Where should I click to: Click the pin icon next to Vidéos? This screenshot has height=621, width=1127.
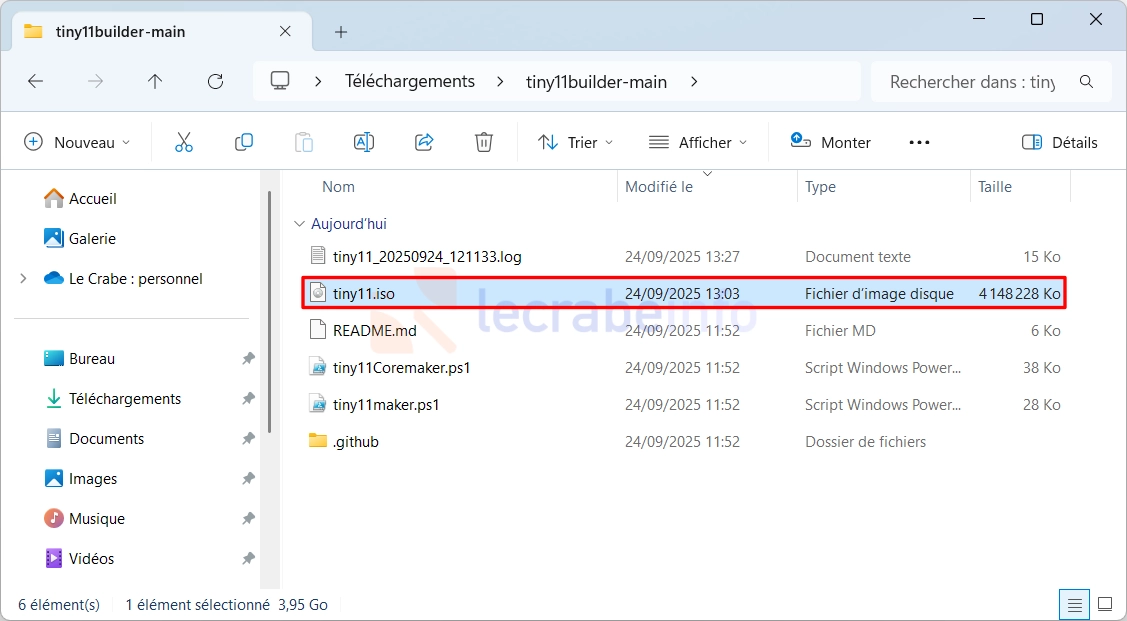click(x=248, y=558)
